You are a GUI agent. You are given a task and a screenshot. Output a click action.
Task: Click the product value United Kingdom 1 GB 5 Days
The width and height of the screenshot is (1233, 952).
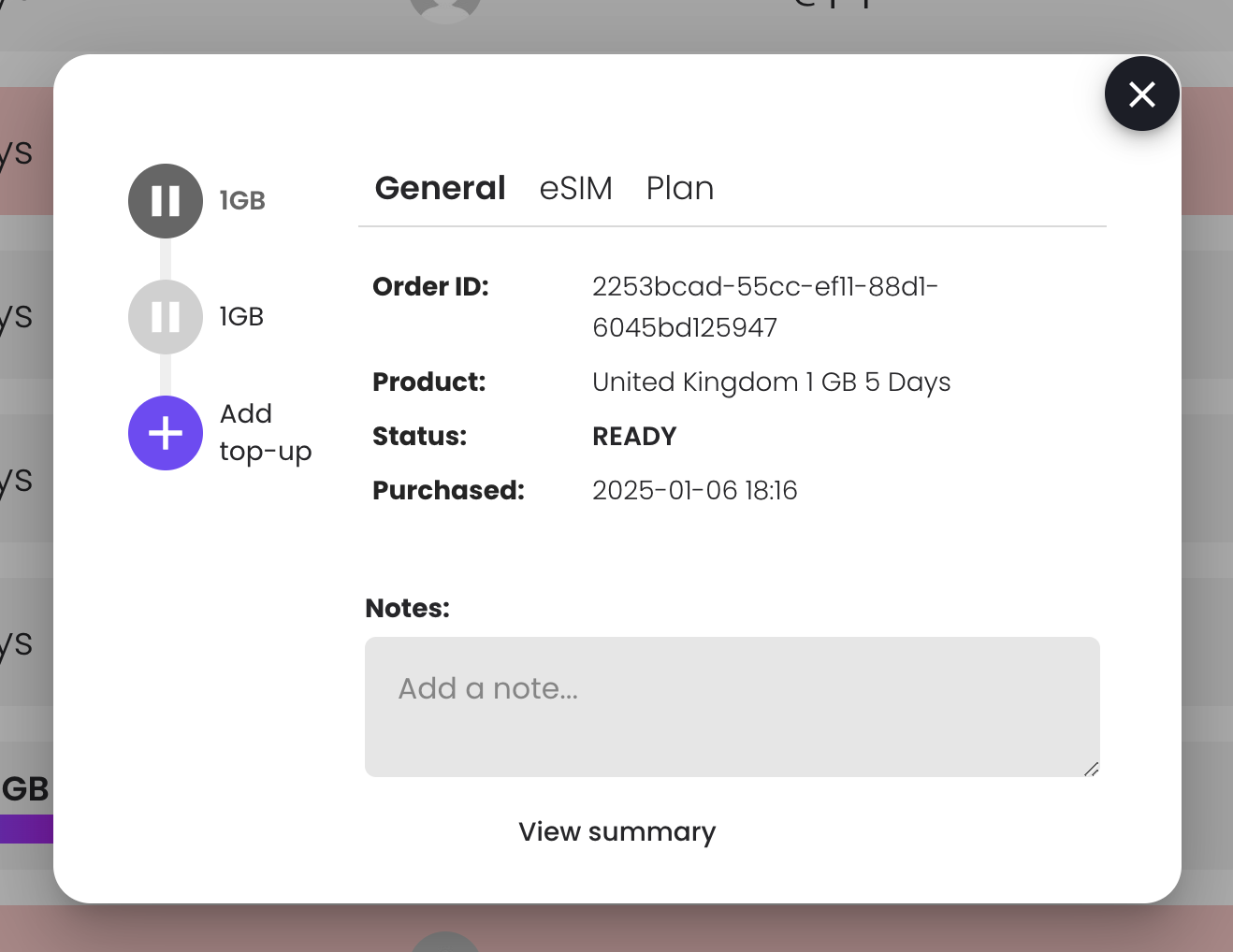pyautogui.click(x=772, y=382)
